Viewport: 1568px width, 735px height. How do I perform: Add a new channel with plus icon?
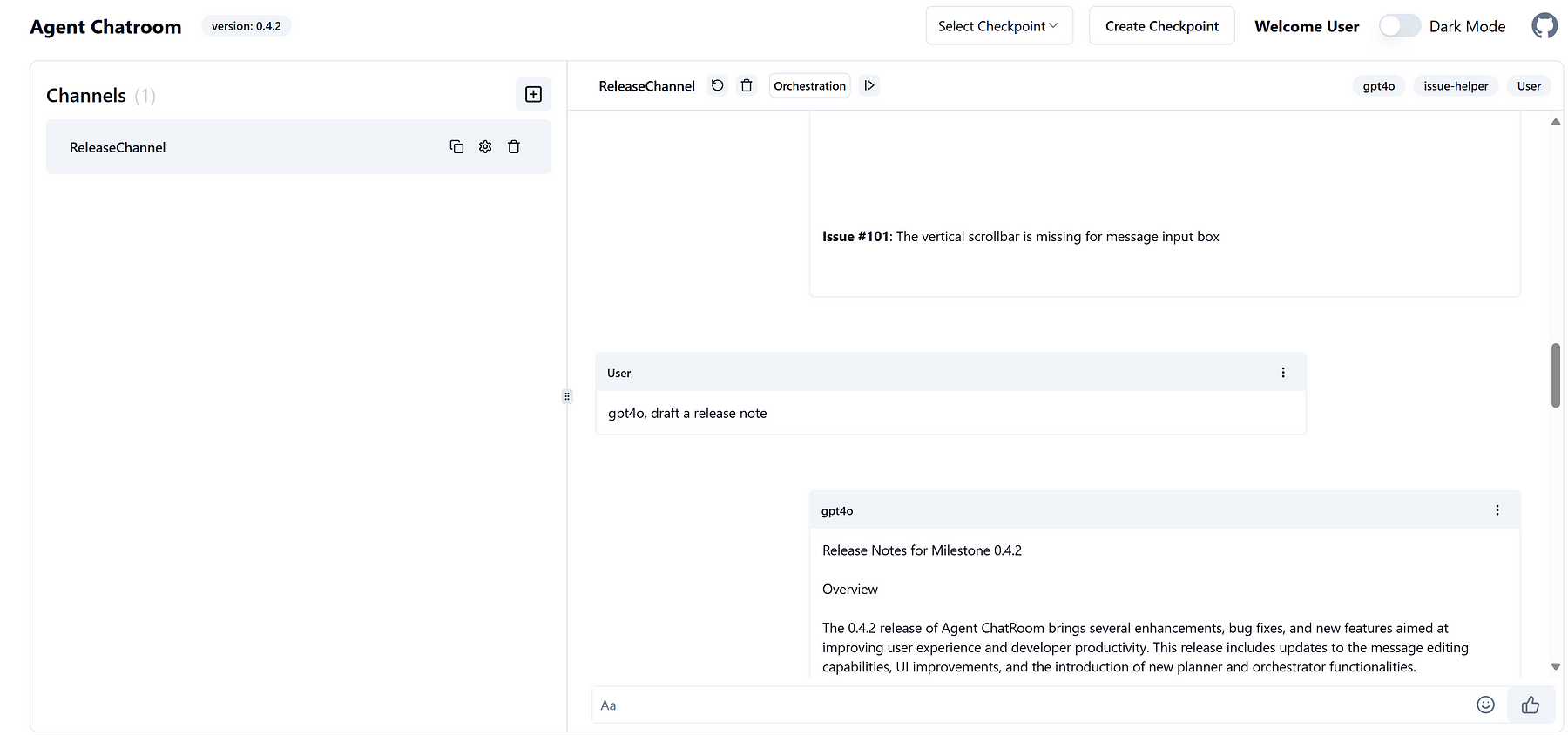pos(533,94)
